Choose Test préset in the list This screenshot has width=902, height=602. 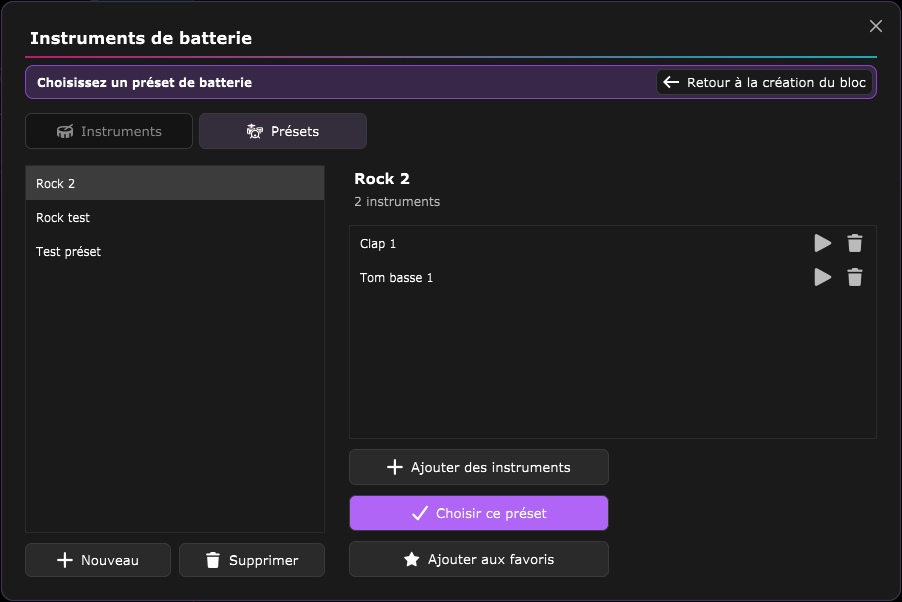[x=175, y=252]
